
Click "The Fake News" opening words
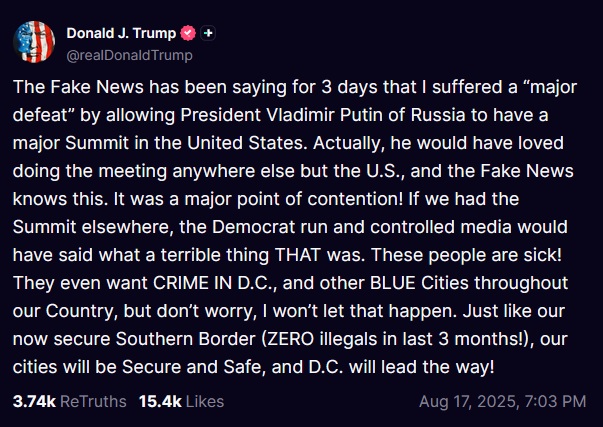(78, 87)
